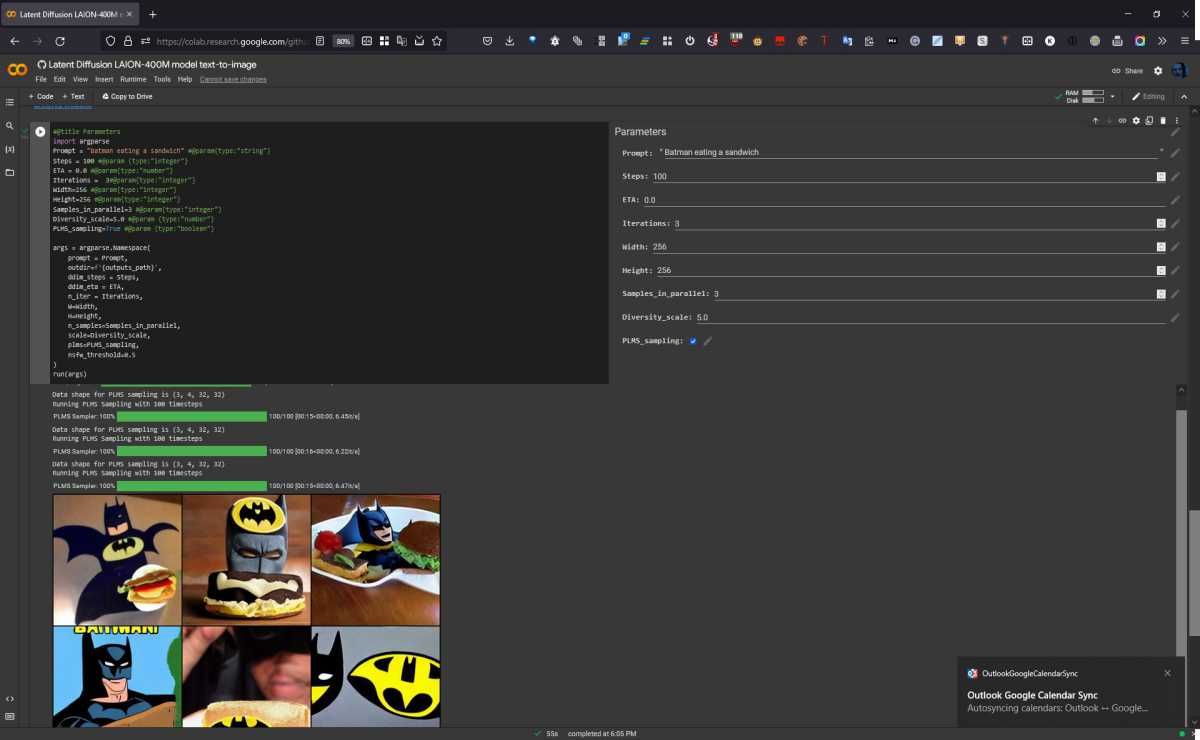Click the Prompt text input field

click(910, 152)
